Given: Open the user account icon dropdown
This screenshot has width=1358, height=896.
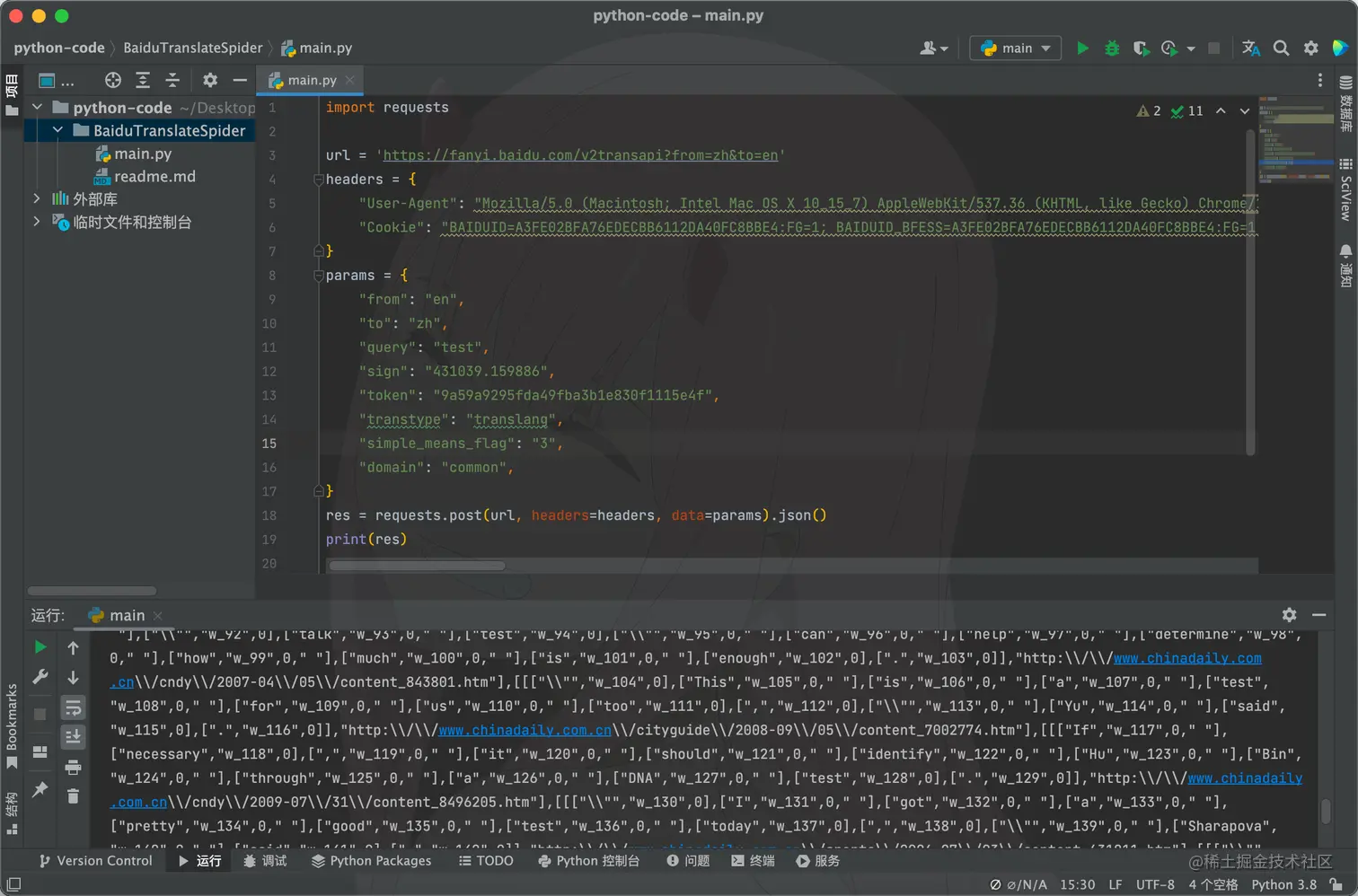Looking at the screenshot, I should (933, 48).
